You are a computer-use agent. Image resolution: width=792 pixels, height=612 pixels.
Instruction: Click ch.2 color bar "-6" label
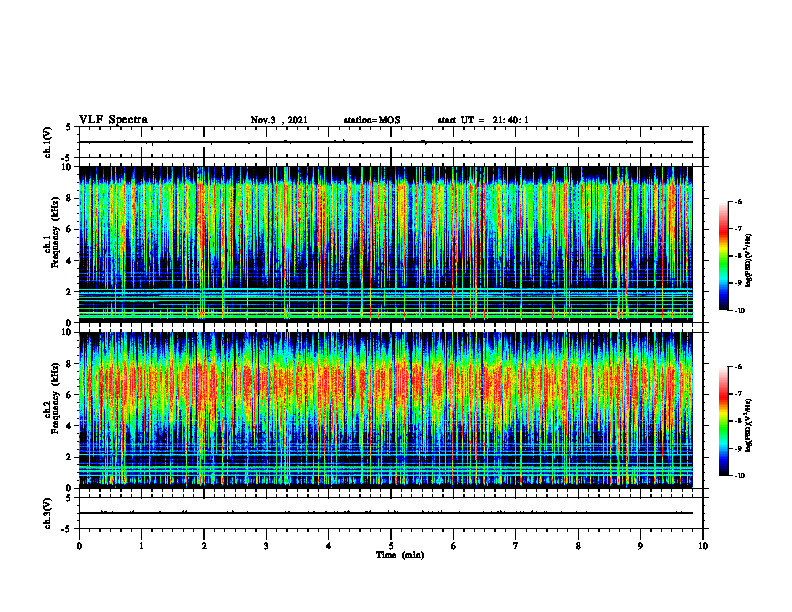[738, 367]
